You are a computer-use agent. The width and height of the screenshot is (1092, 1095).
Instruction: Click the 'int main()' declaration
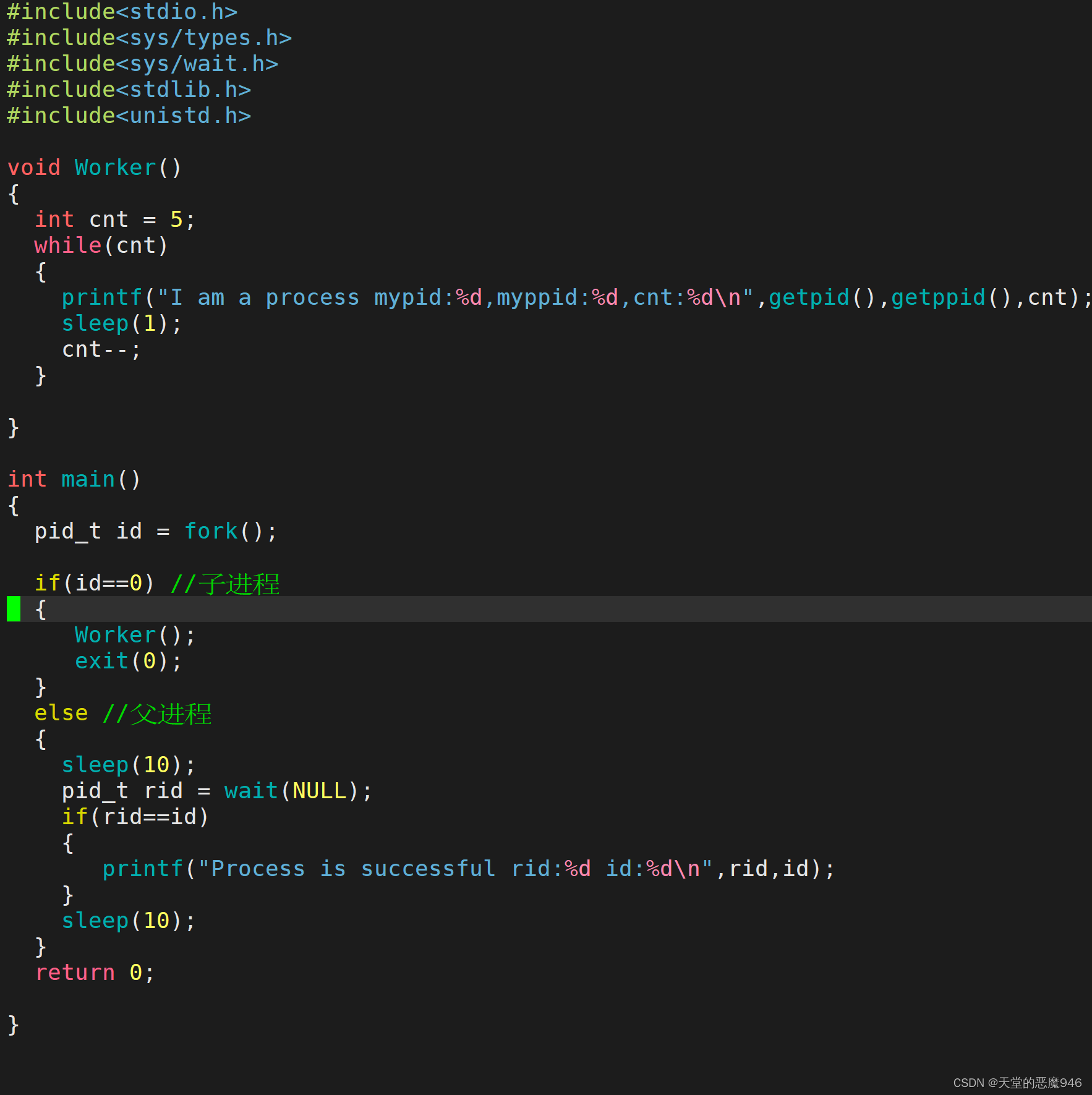point(74,479)
